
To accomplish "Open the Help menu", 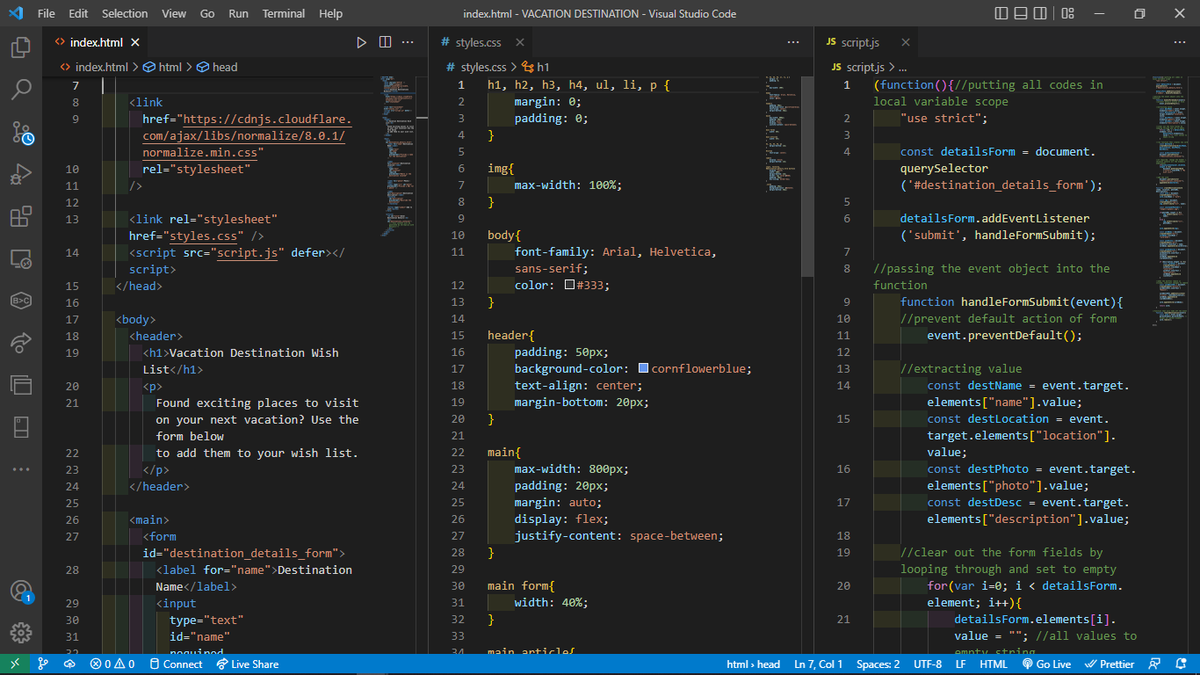I will point(330,14).
